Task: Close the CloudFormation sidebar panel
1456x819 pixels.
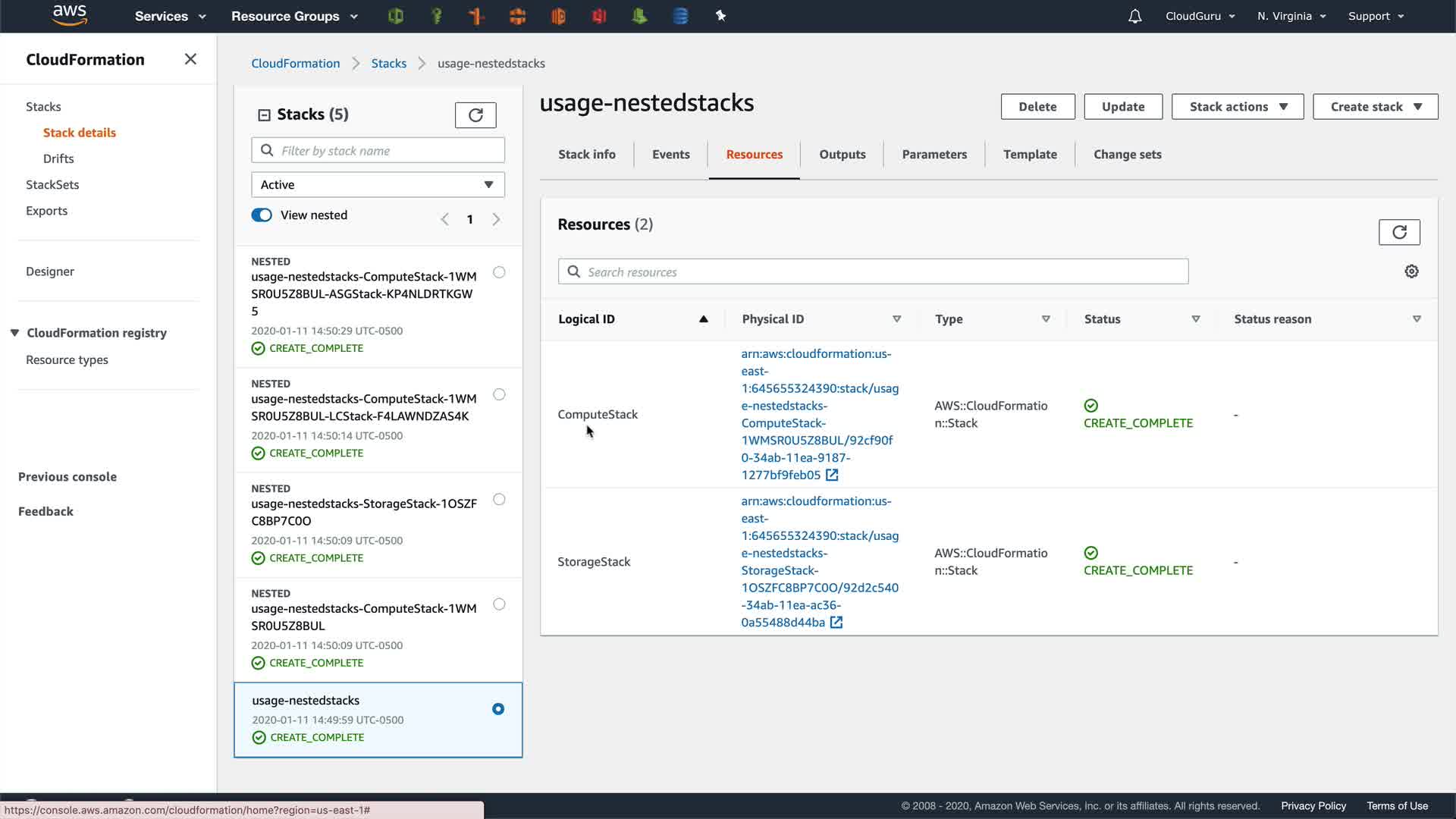Action: [x=190, y=59]
